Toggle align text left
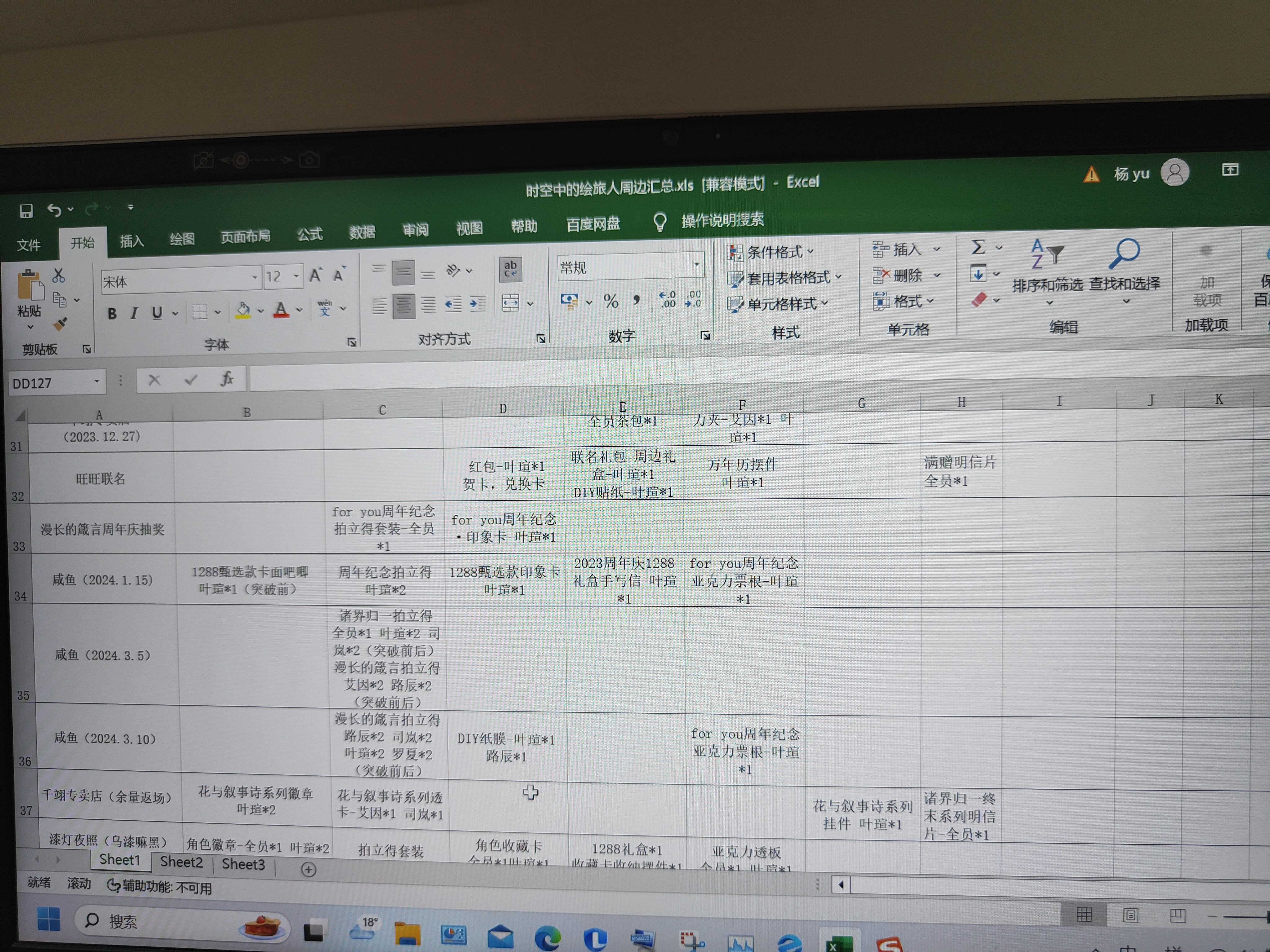This screenshot has height=952, width=1270. (379, 306)
